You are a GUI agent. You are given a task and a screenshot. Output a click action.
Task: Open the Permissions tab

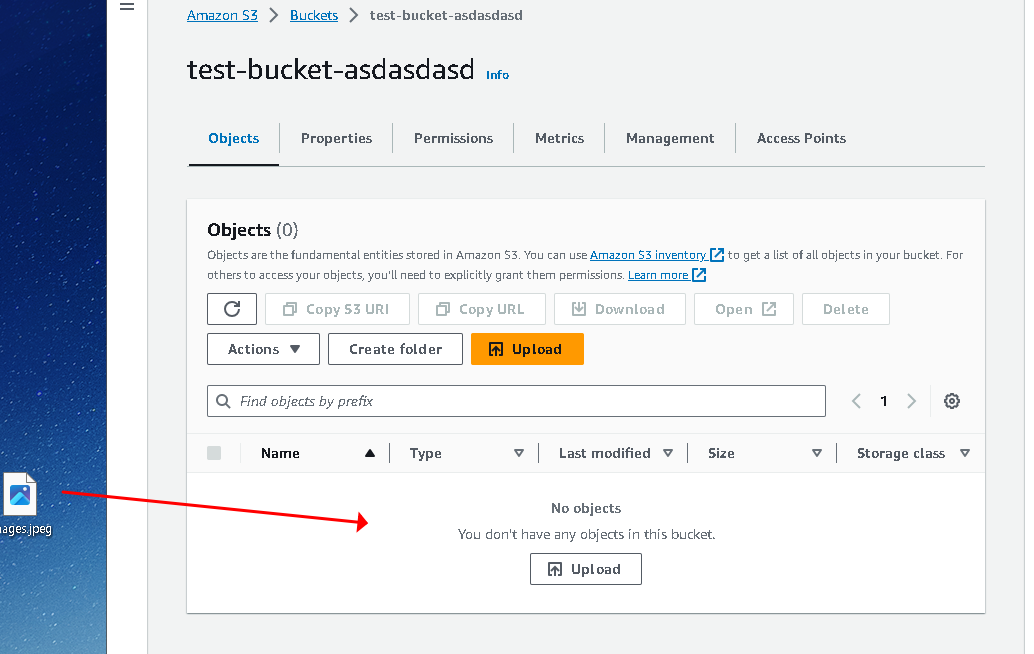click(x=454, y=138)
